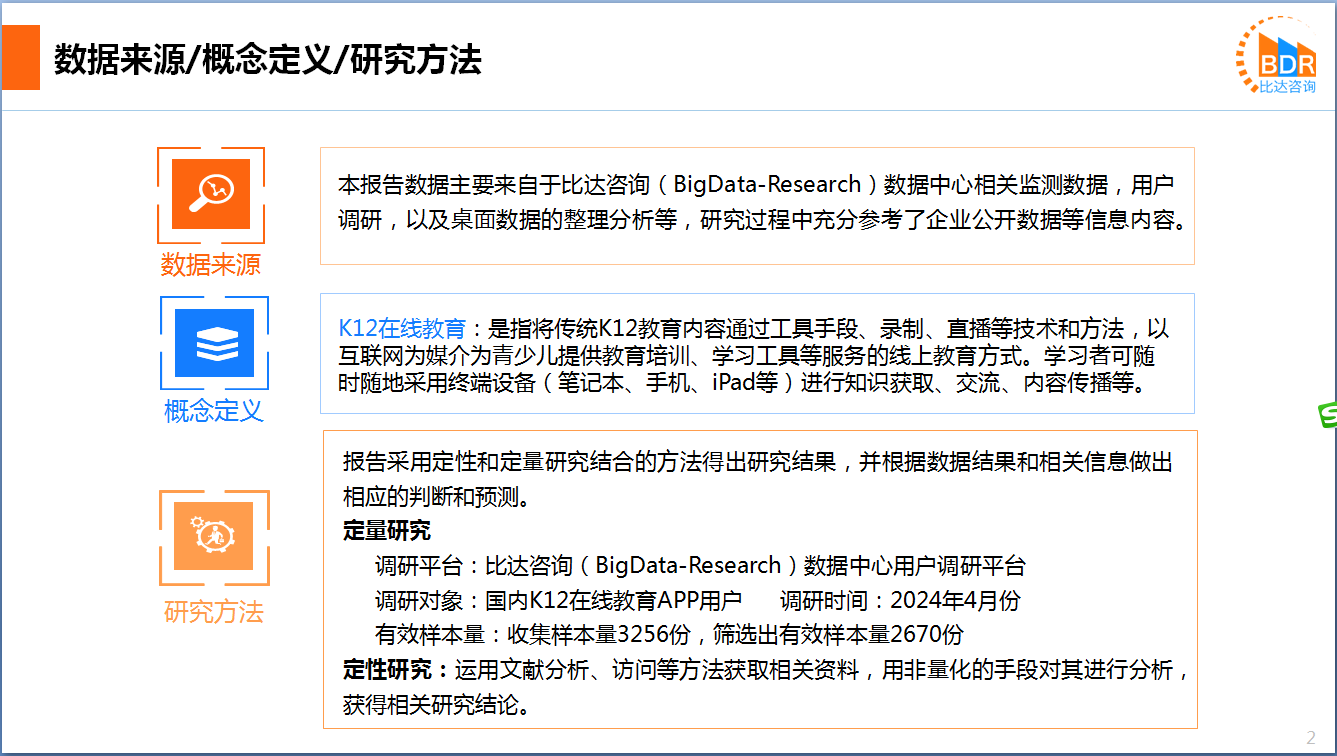Click the data source paragraph starting with 本报告数据
The image size is (1337, 756).
click(x=757, y=202)
